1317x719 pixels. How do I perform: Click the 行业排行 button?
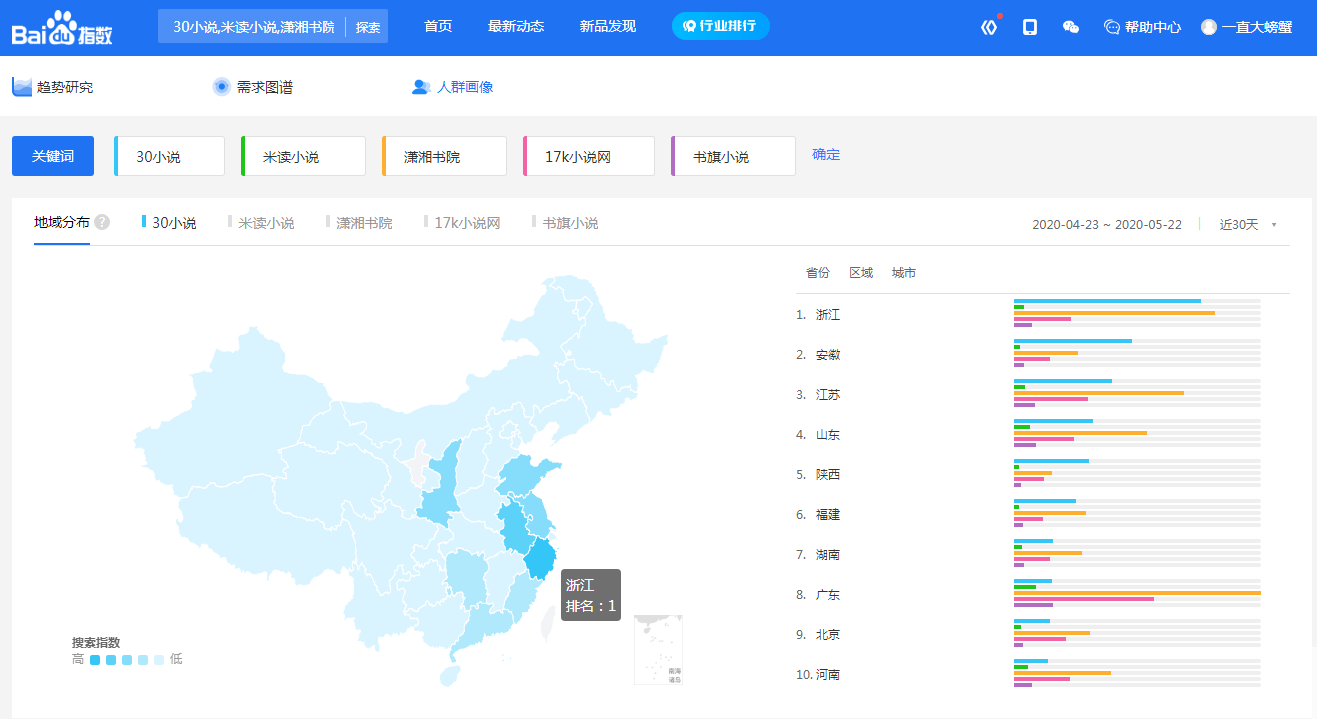721,26
